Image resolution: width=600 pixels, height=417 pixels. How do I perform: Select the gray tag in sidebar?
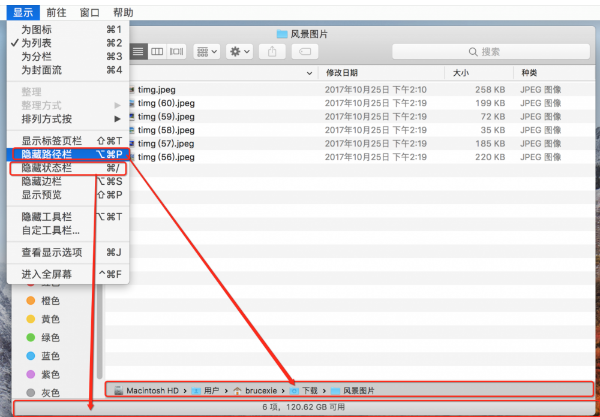(x=43, y=393)
